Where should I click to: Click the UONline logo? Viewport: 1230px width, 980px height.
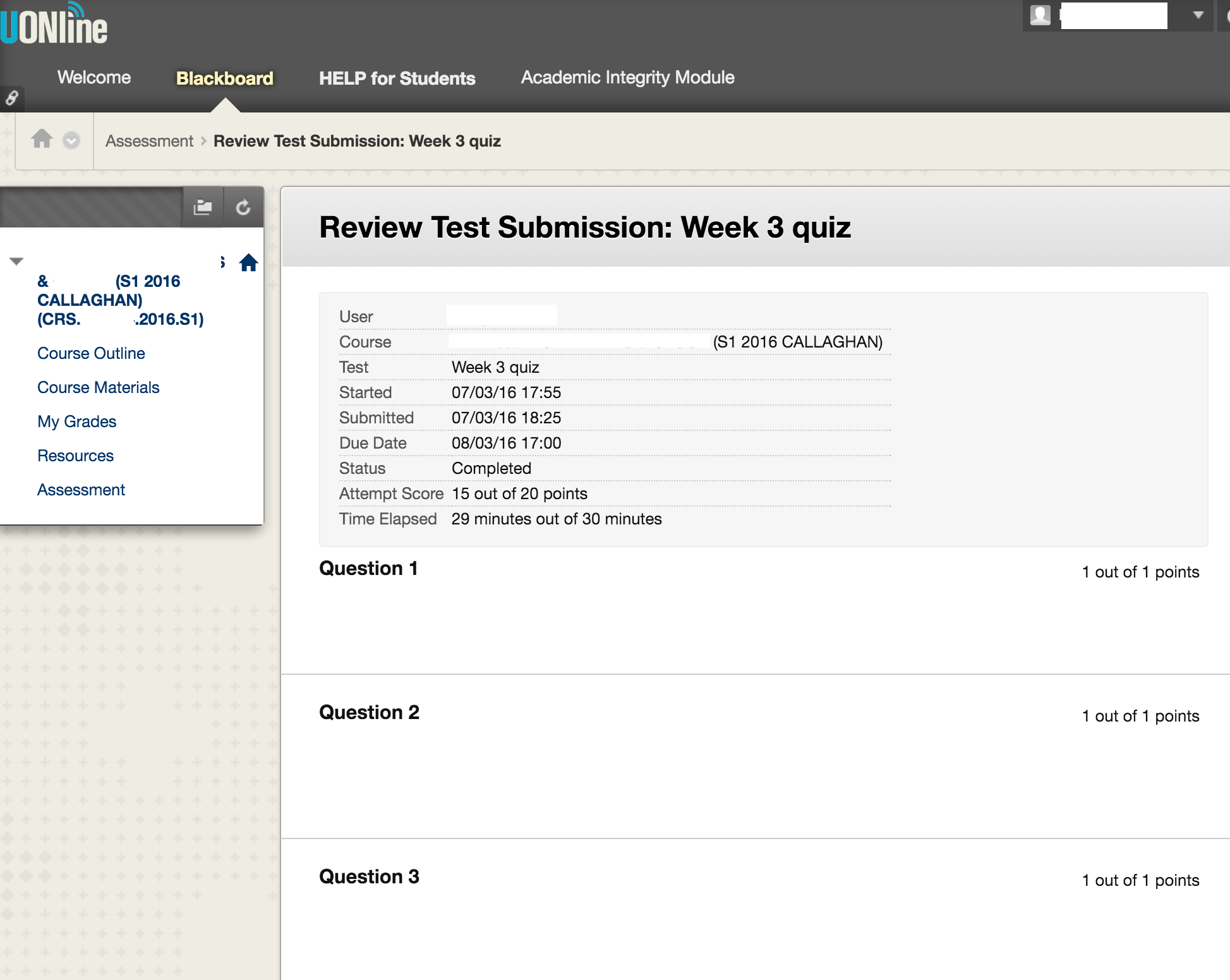pyautogui.click(x=54, y=25)
